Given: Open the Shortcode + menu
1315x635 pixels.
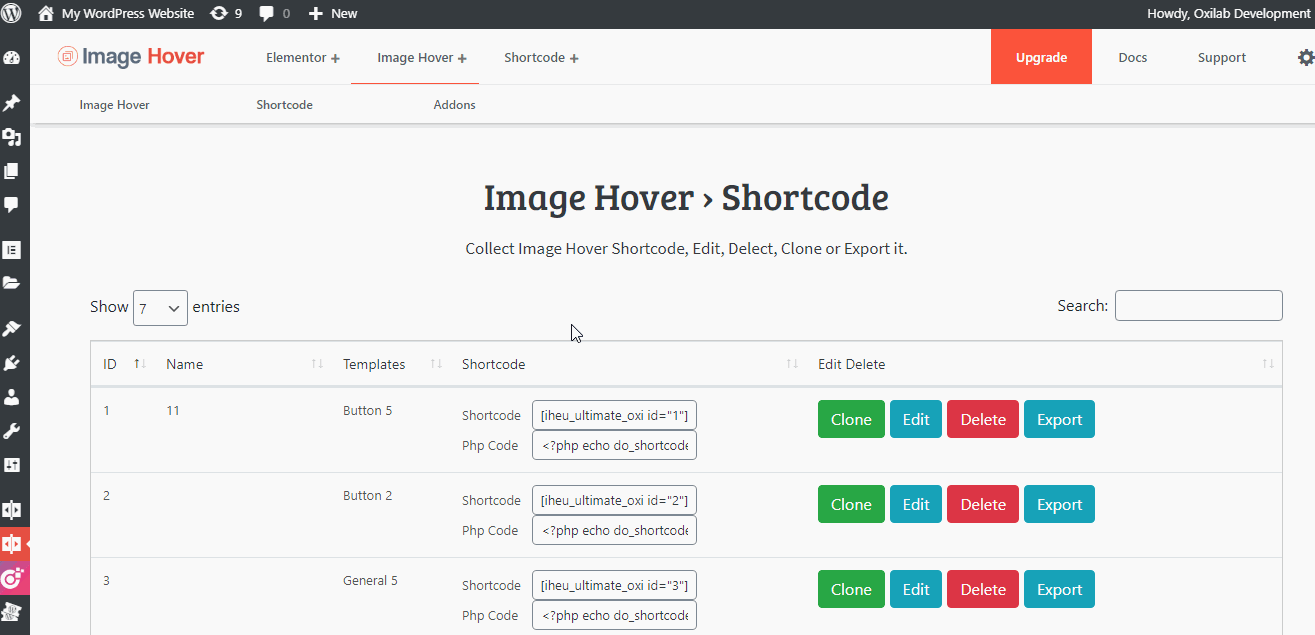Looking at the screenshot, I should 541,58.
